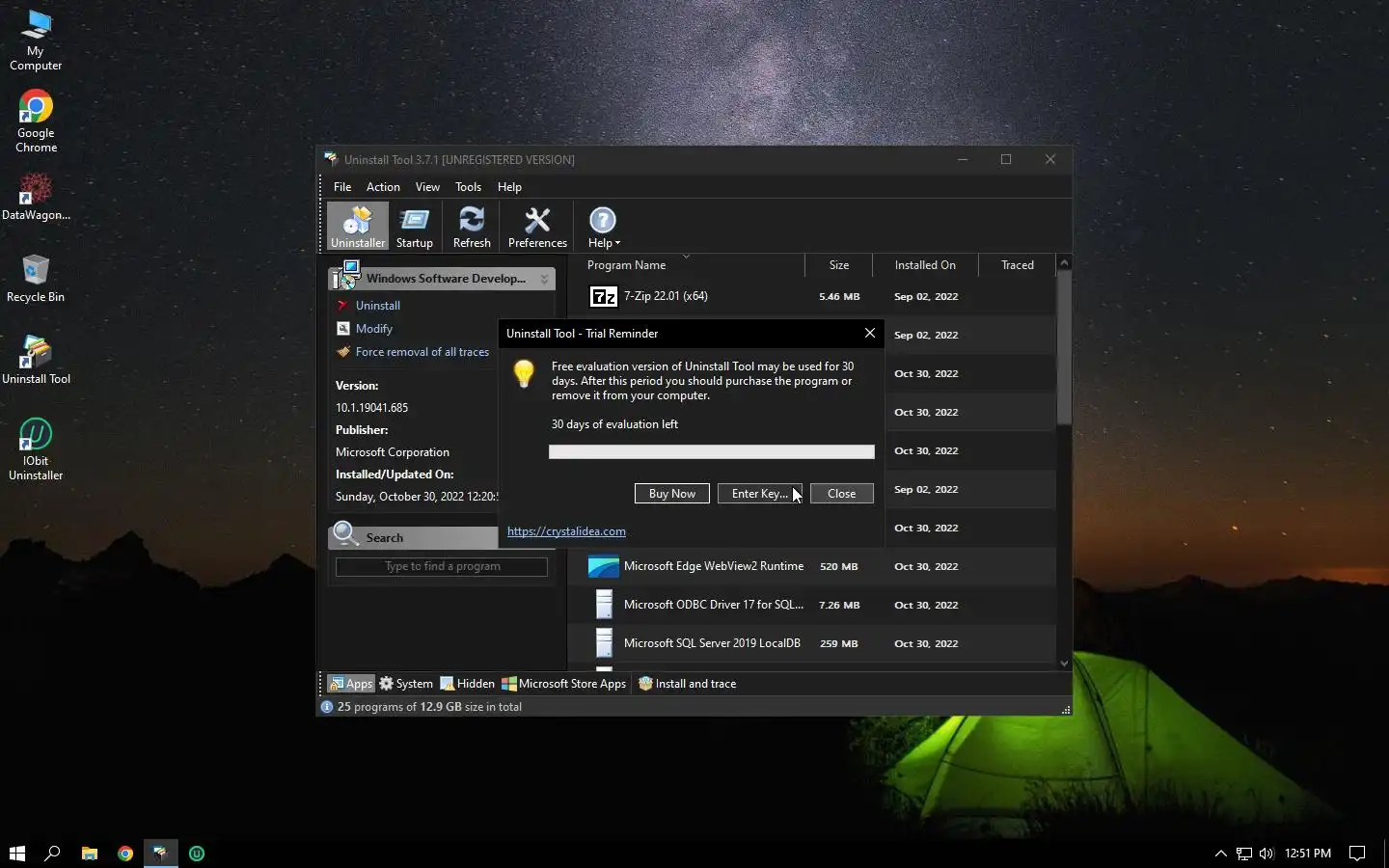1389x868 pixels.
Task: Click the info icon in status bar
Action: (327, 707)
